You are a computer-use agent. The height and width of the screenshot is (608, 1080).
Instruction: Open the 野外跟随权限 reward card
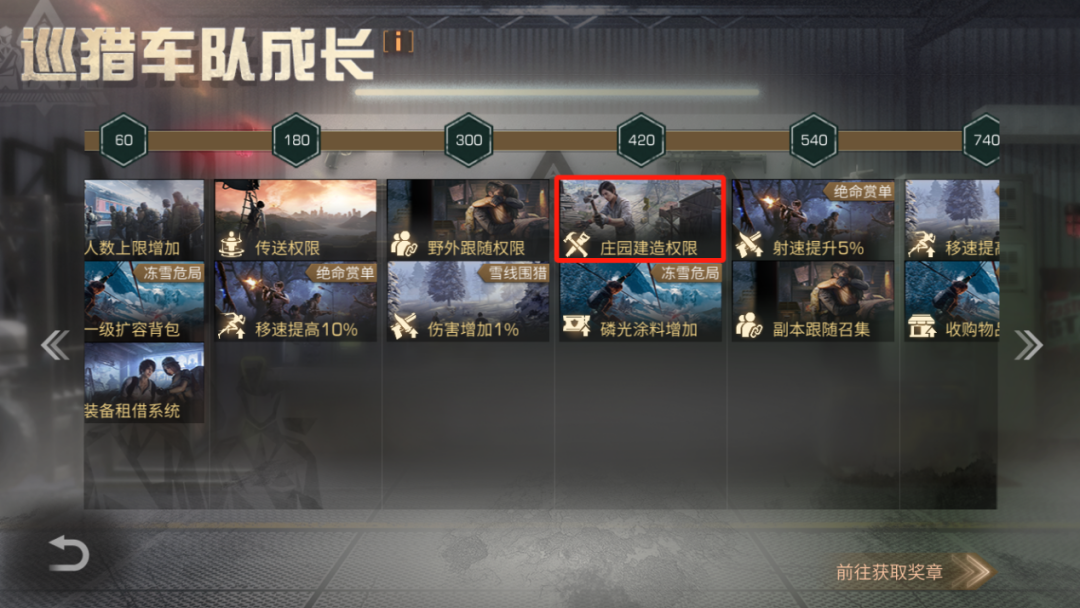468,219
